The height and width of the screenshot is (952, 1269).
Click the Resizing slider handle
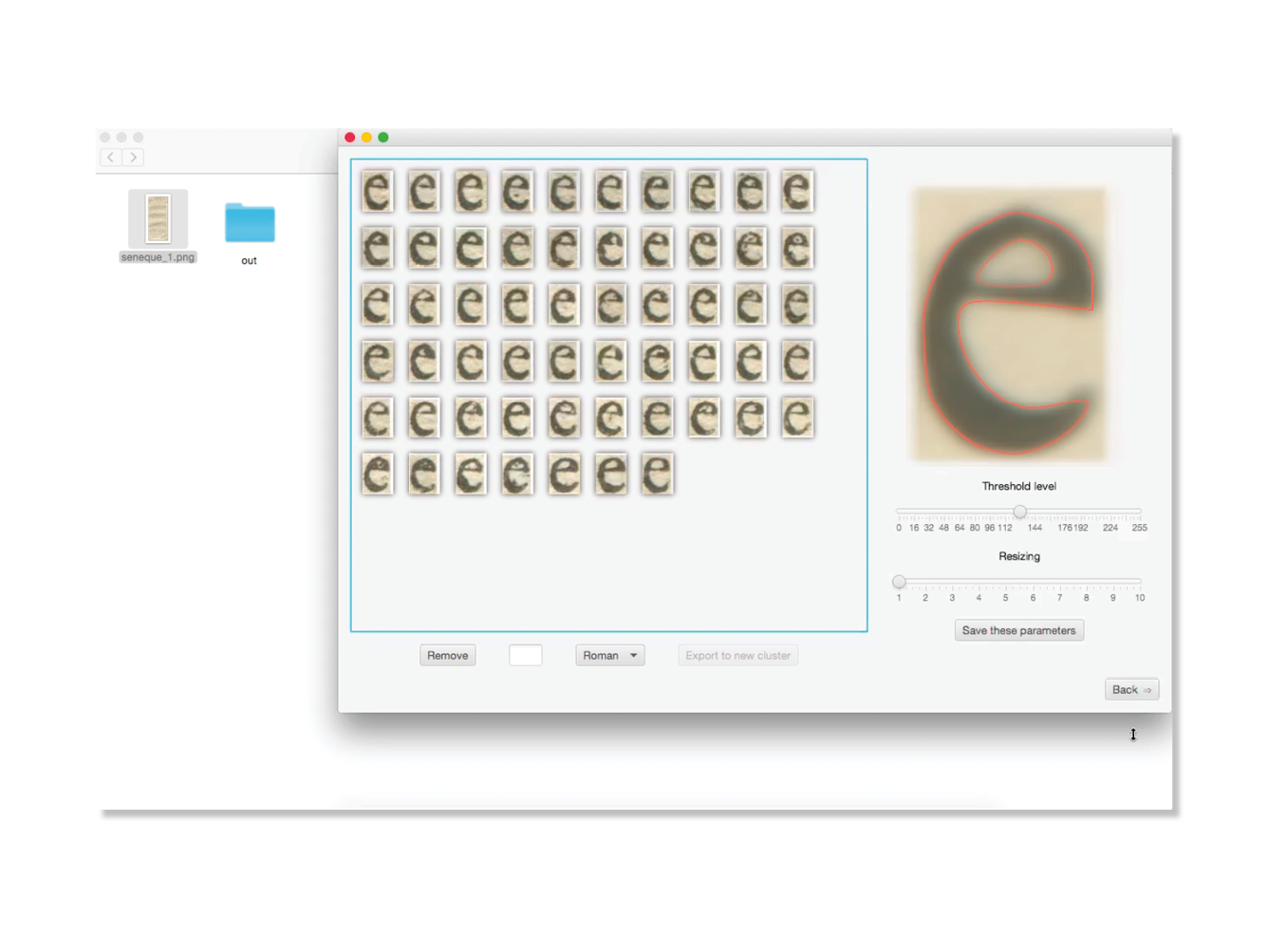tap(899, 582)
